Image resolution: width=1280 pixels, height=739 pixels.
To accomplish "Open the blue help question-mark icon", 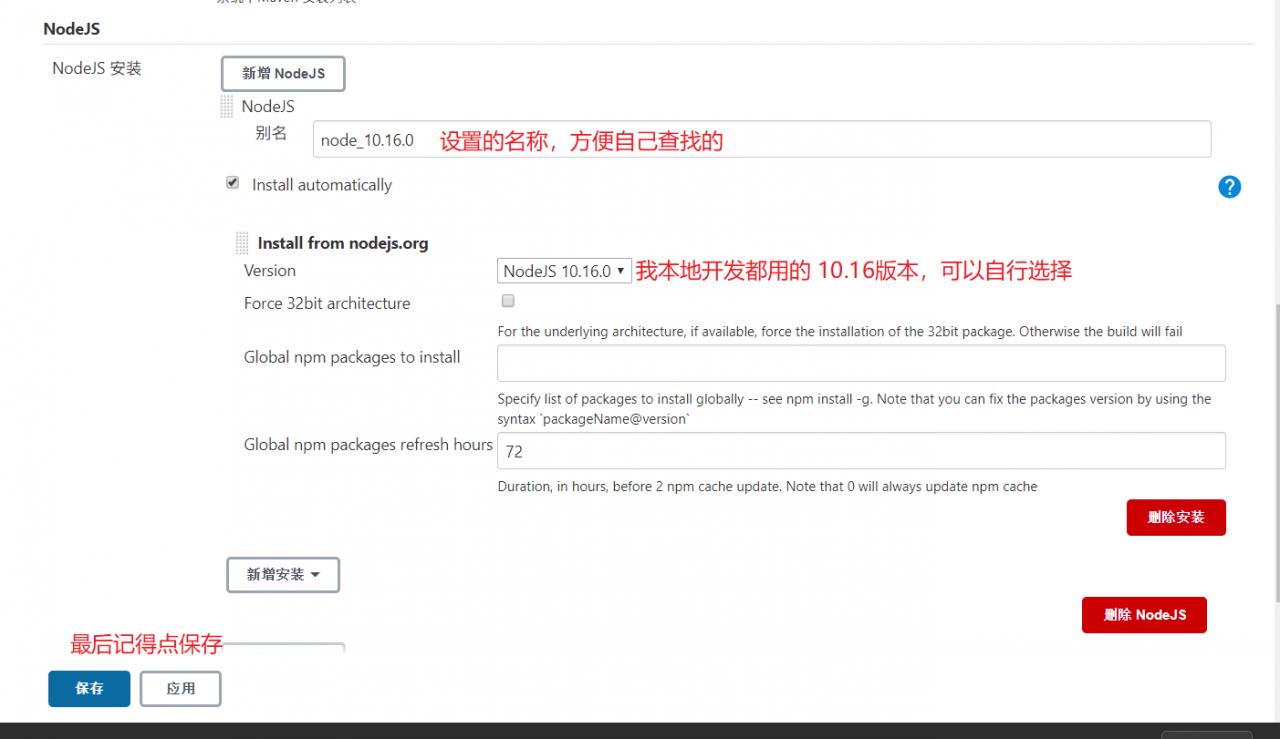I will [1230, 187].
